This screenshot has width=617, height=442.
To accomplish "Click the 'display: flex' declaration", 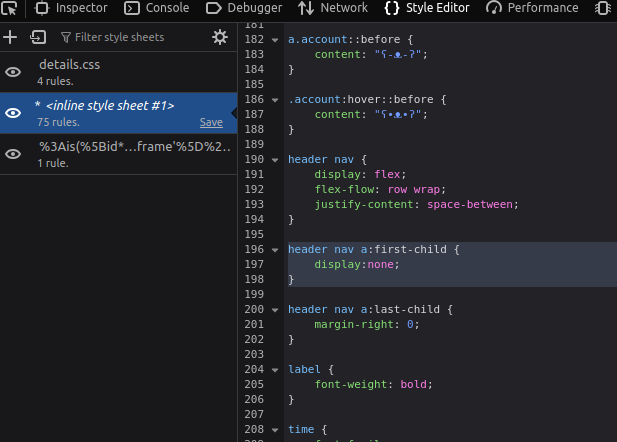I will tap(360, 174).
